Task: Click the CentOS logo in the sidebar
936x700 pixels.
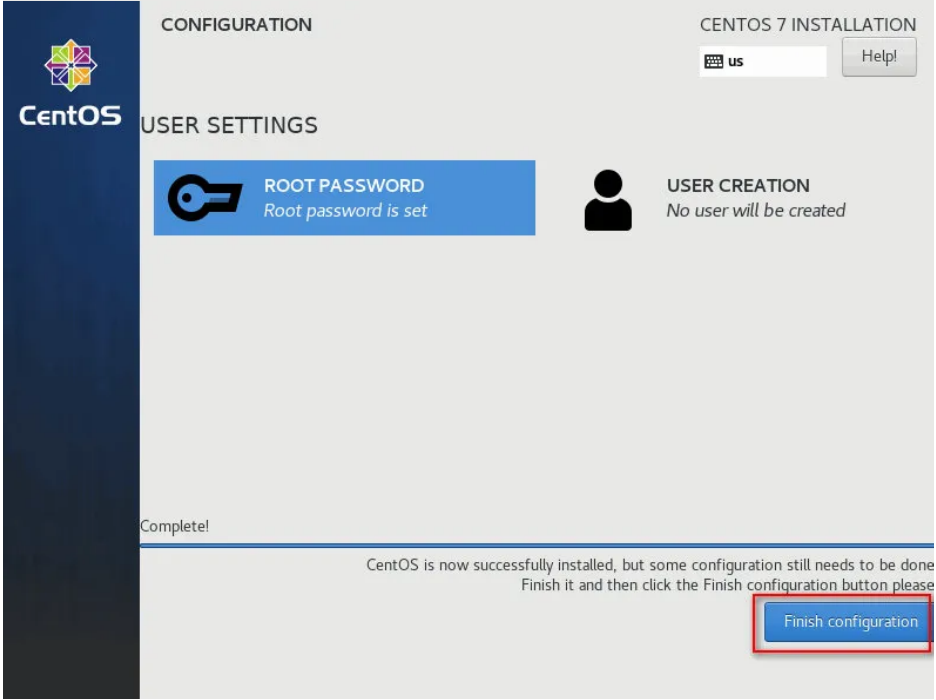Action: point(70,65)
